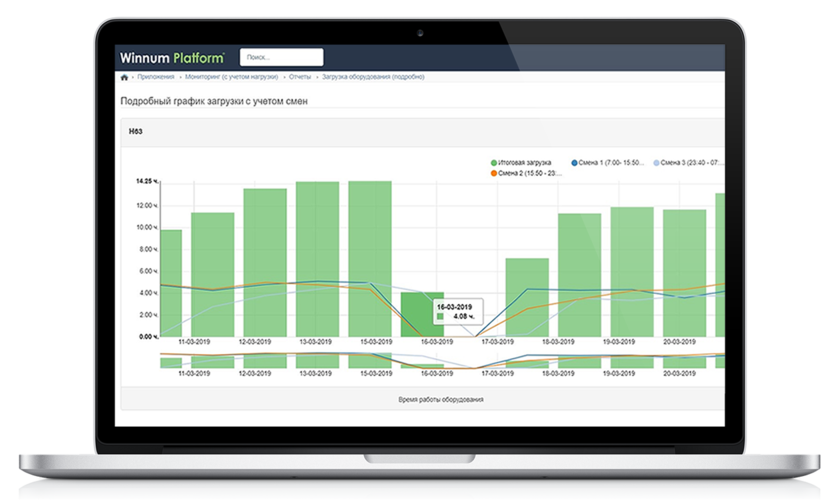The width and height of the screenshot is (840, 504).
Task: Click the Winnum Platform logo
Action: point(171,57)
